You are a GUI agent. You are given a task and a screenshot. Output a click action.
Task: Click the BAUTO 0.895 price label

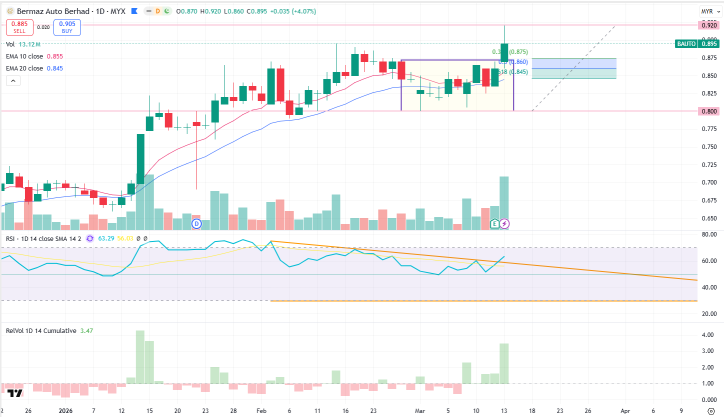(697, 43)
